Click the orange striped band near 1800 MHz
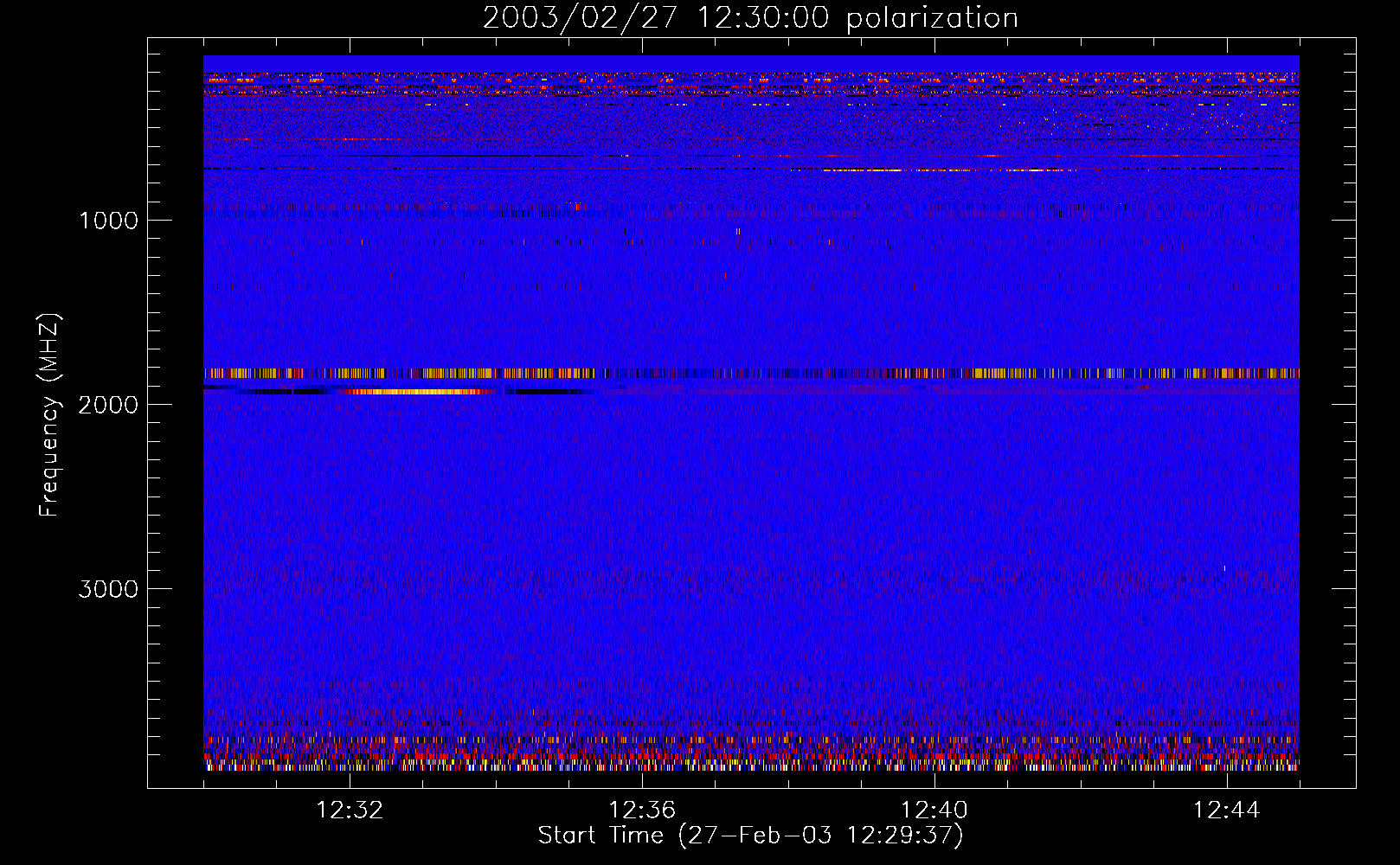 click(751, 374)
